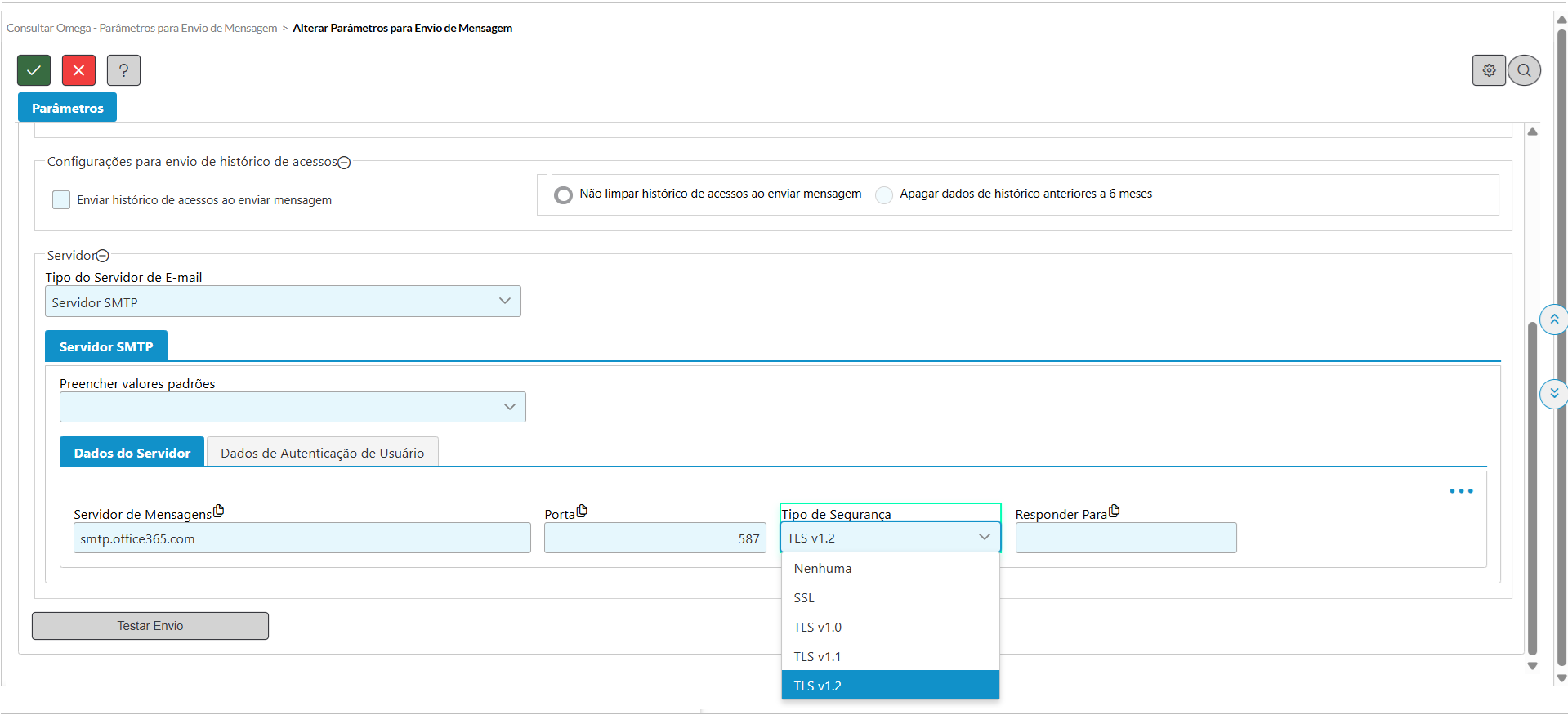Click the three-dots more options icon
The image size is (1568, 715).
[1461, 491]
